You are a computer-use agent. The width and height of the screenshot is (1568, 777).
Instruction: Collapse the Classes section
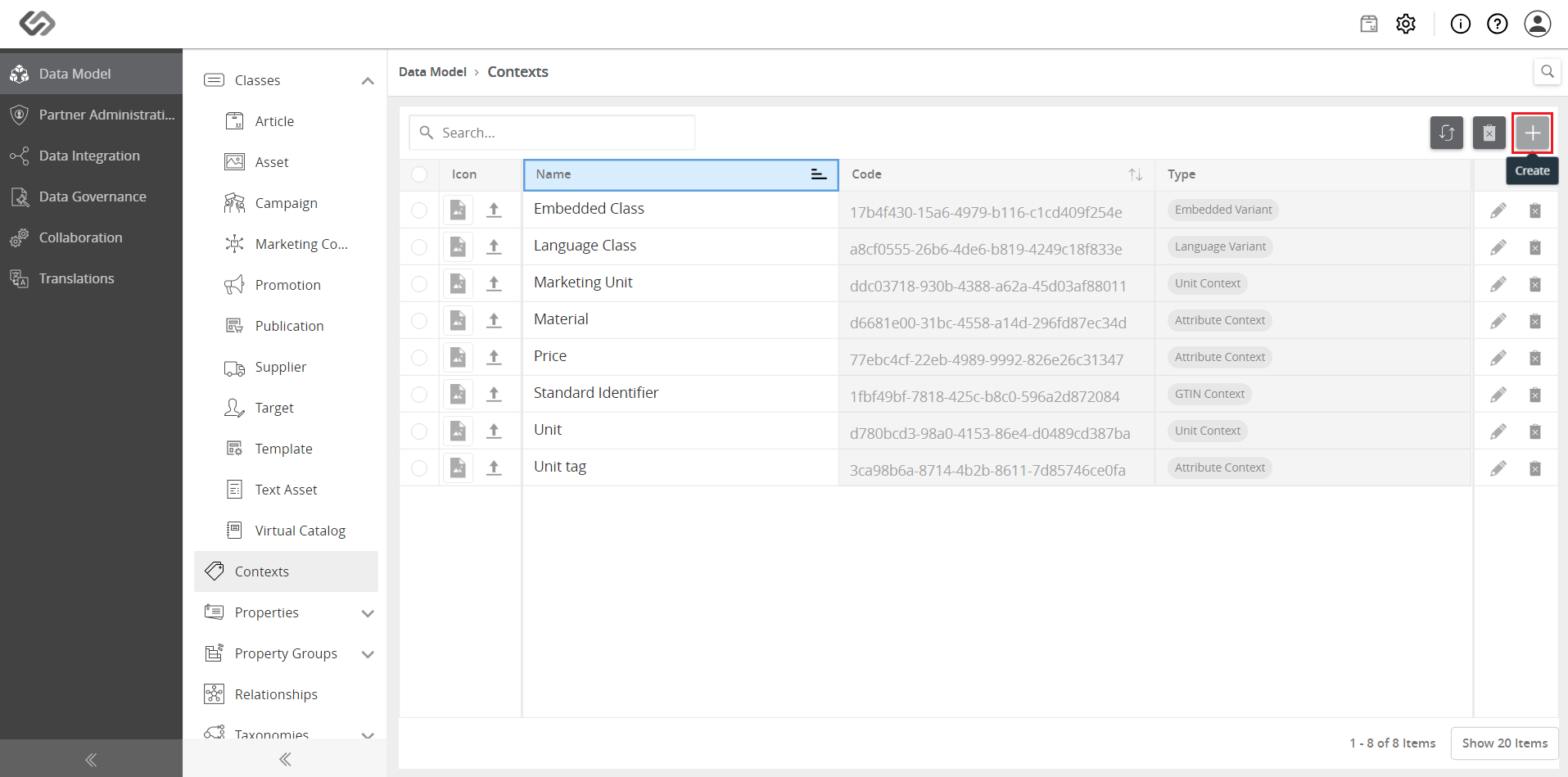point(368,80)
